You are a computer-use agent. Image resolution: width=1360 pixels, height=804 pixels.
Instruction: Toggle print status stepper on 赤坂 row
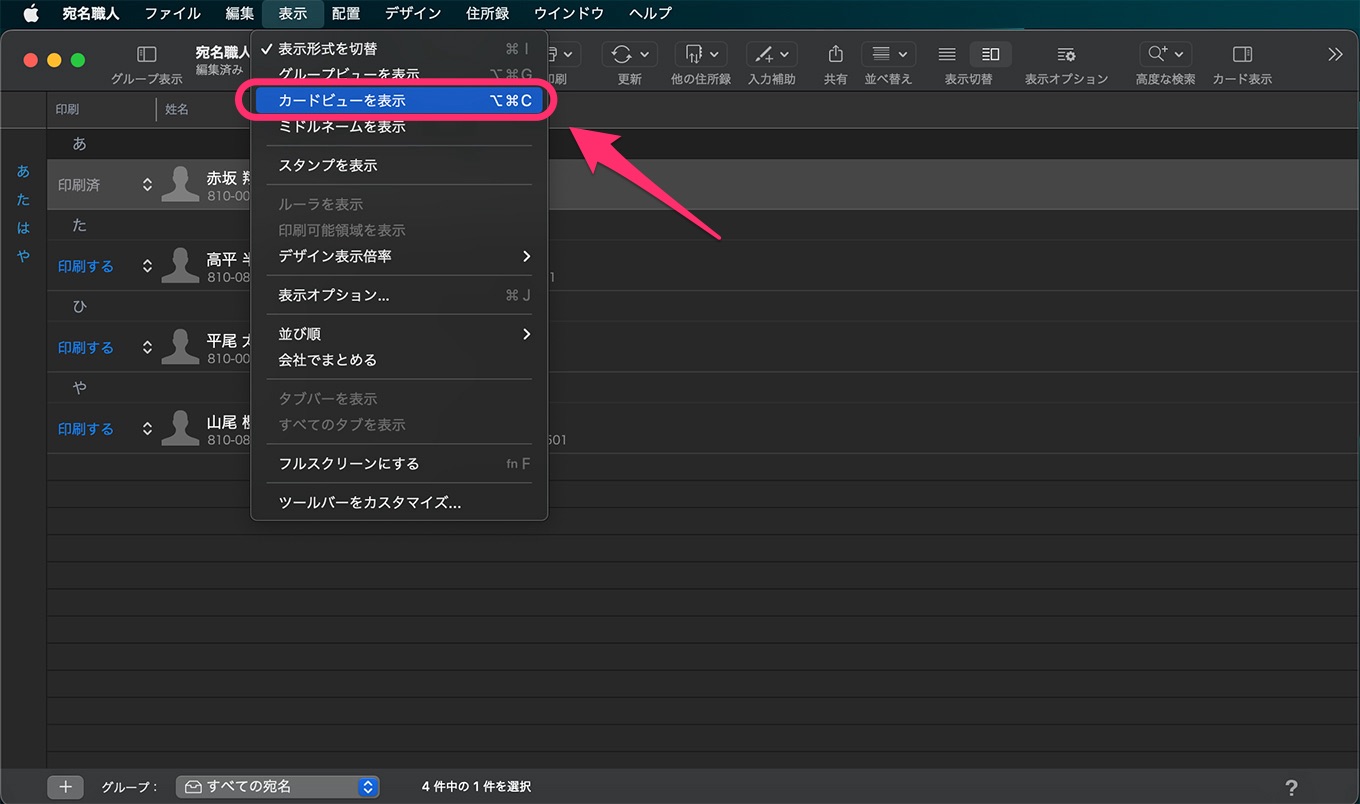(x=147, y=185)
